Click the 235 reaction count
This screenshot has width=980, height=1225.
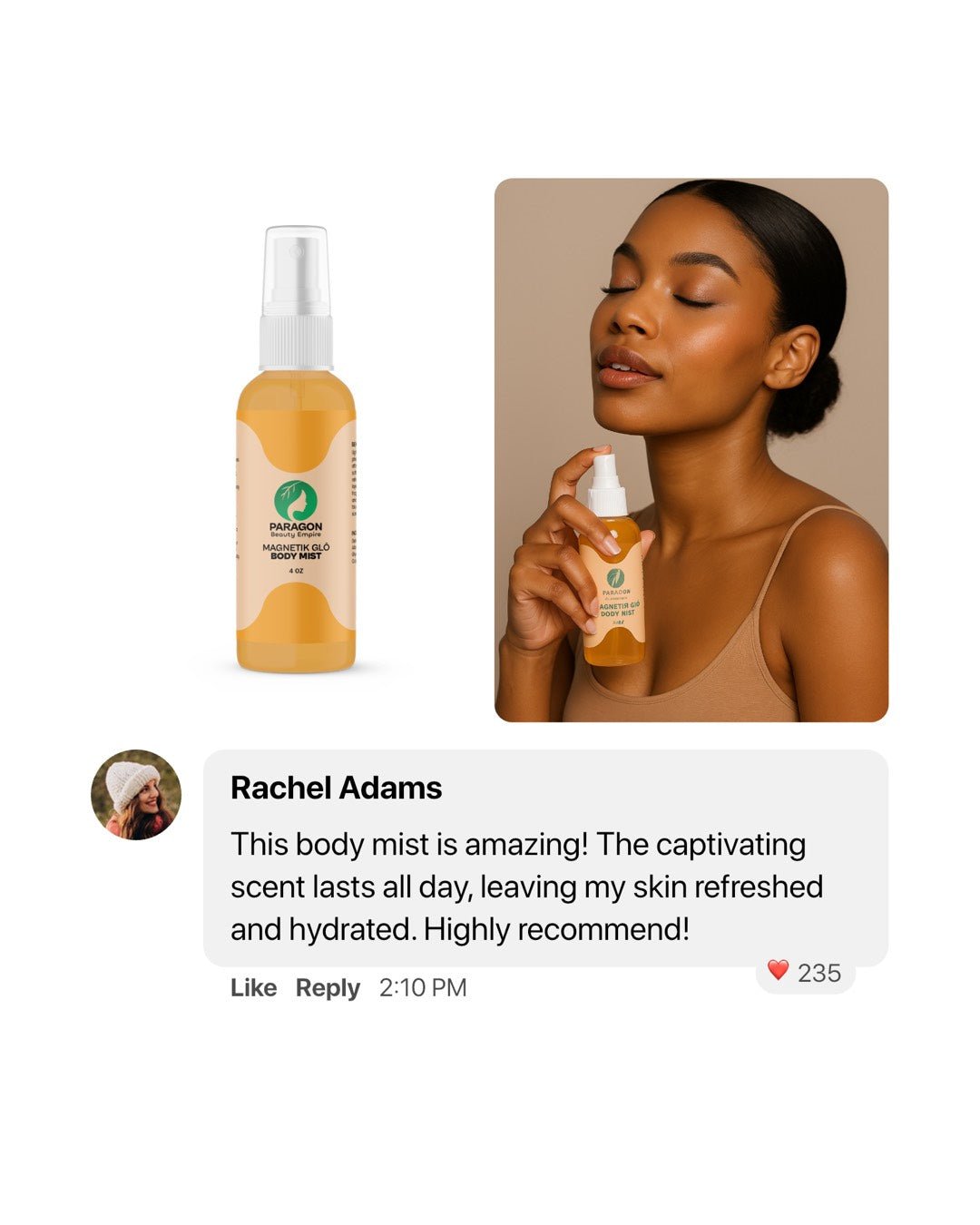pos(819,974)
